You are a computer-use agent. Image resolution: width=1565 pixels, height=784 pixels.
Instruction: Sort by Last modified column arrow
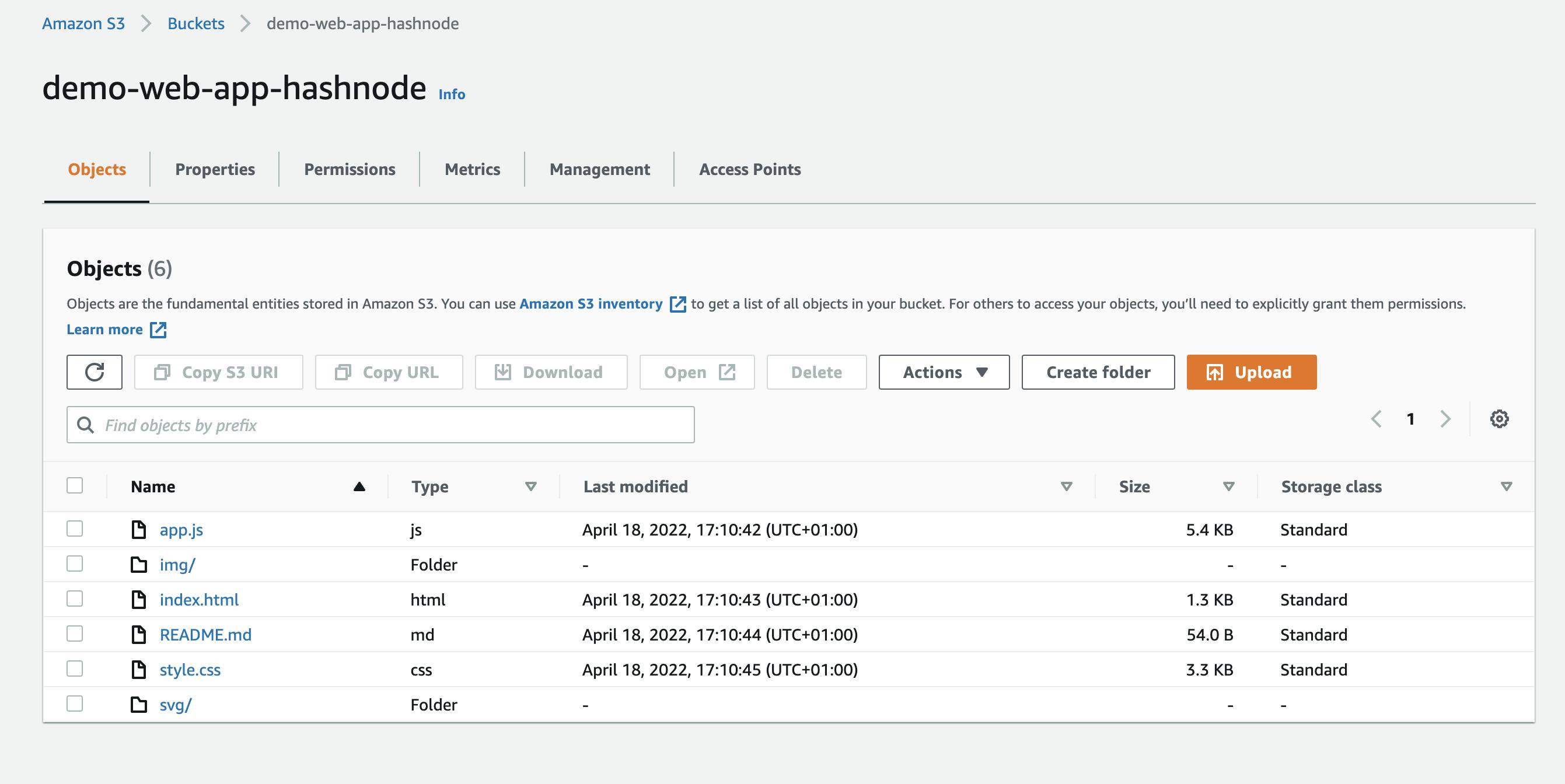coord(1066,487)
